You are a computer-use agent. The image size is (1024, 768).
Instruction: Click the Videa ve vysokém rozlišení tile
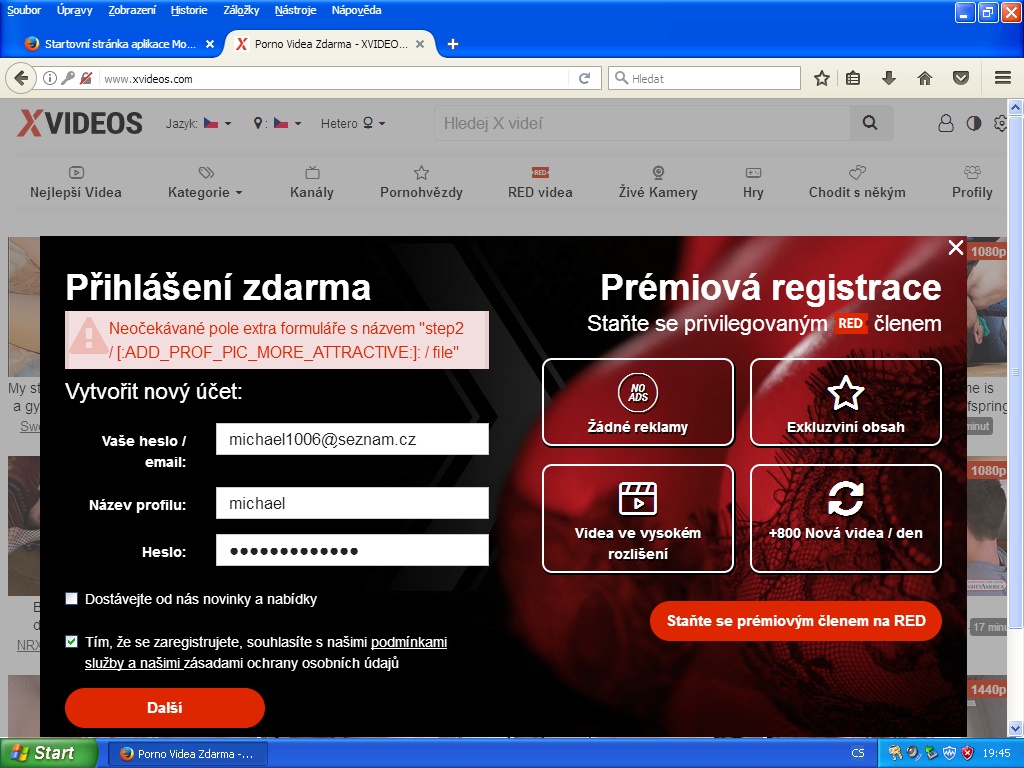point(638,519)
